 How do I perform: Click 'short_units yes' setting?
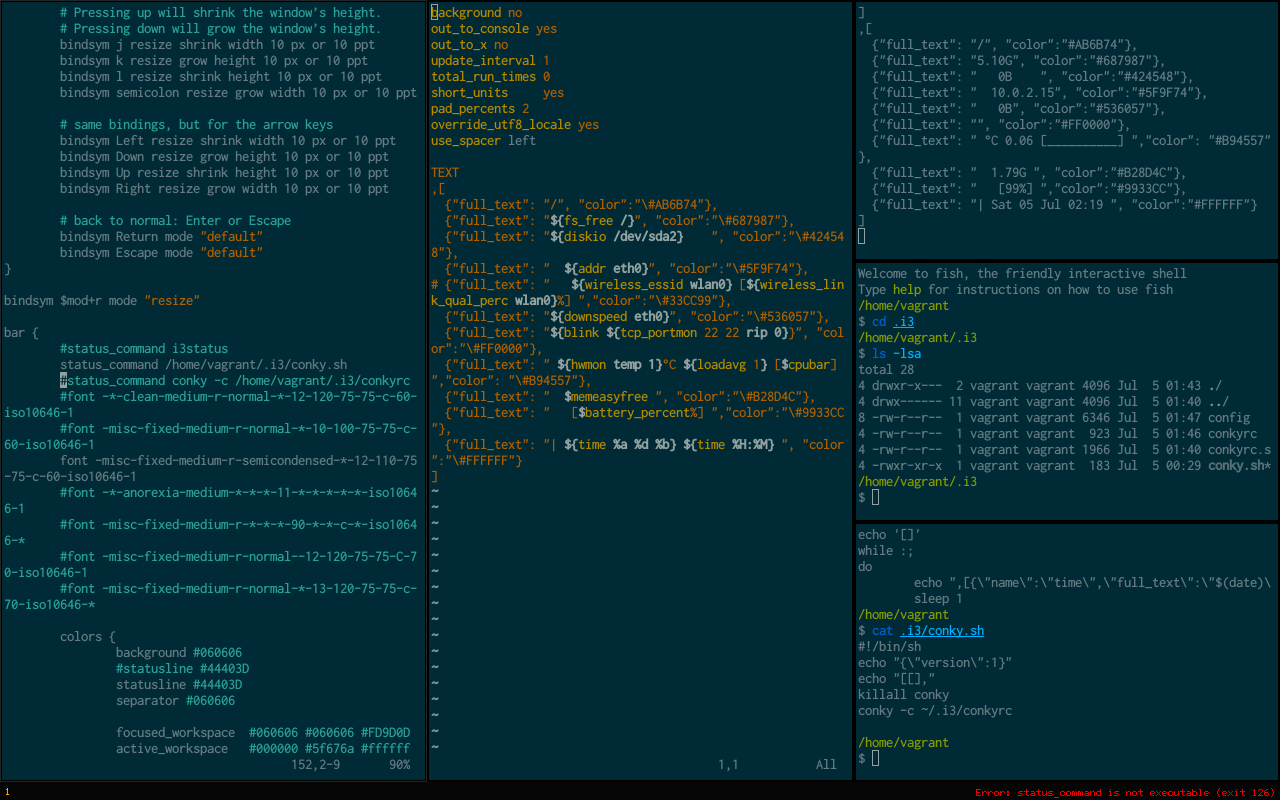pyautogui.click(x=497, y=93)
